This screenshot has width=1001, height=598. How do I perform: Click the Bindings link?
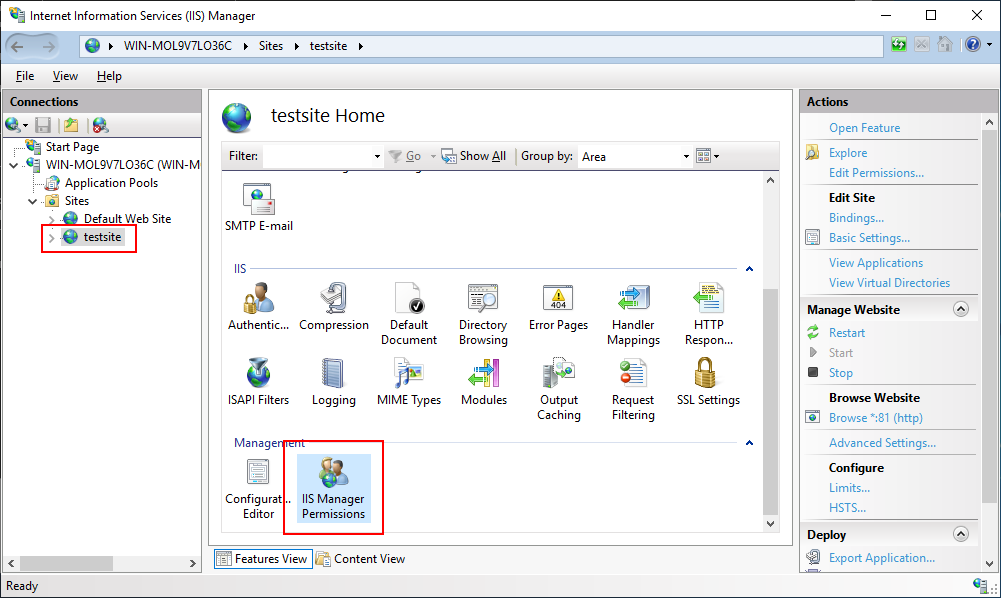coord(856,218)
